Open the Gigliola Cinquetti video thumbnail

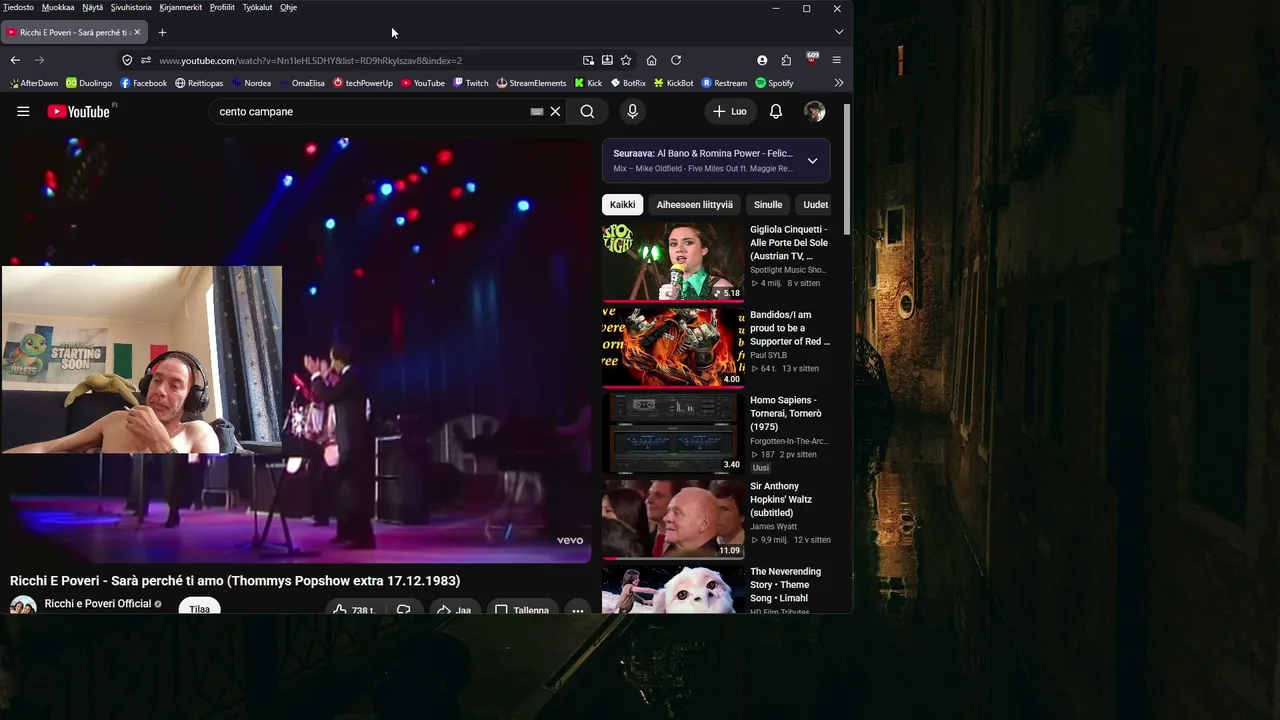coord(673,261)
